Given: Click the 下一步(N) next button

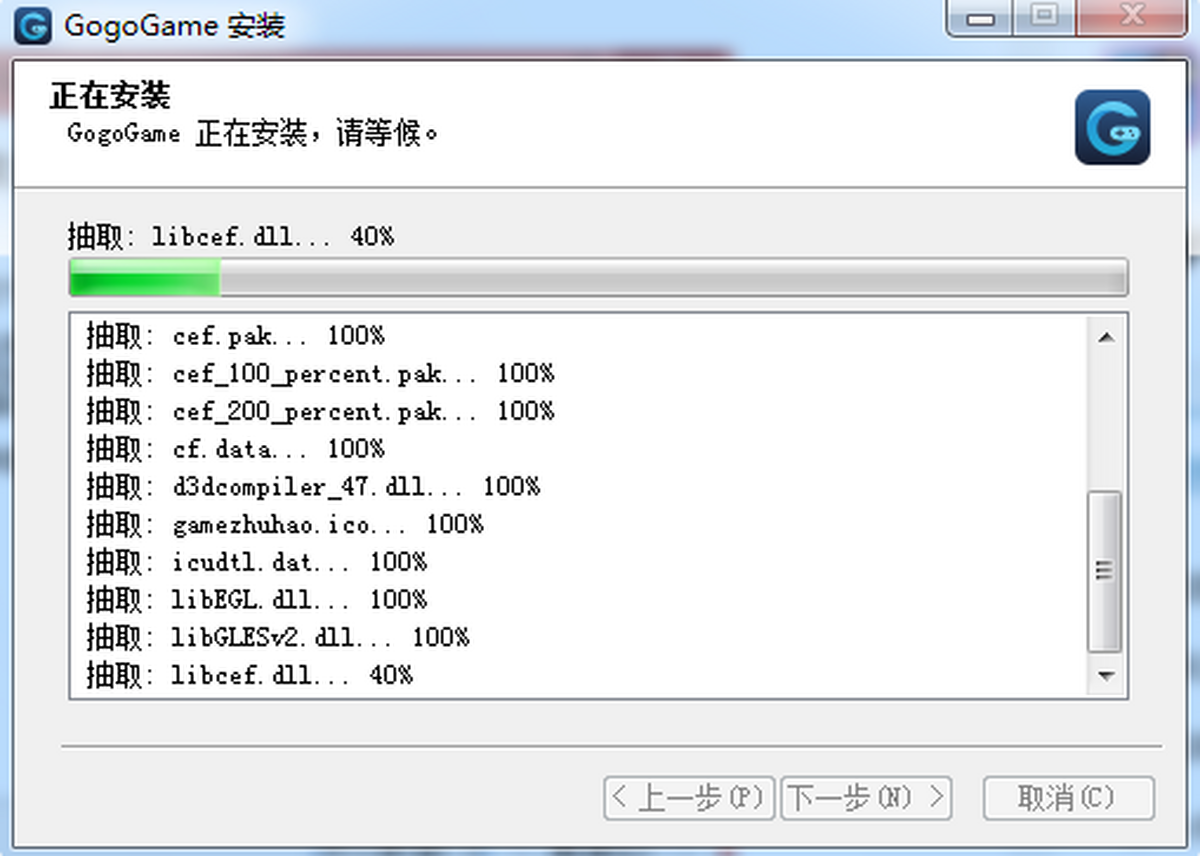Looking at the screenshot, I should coord(865,798).
